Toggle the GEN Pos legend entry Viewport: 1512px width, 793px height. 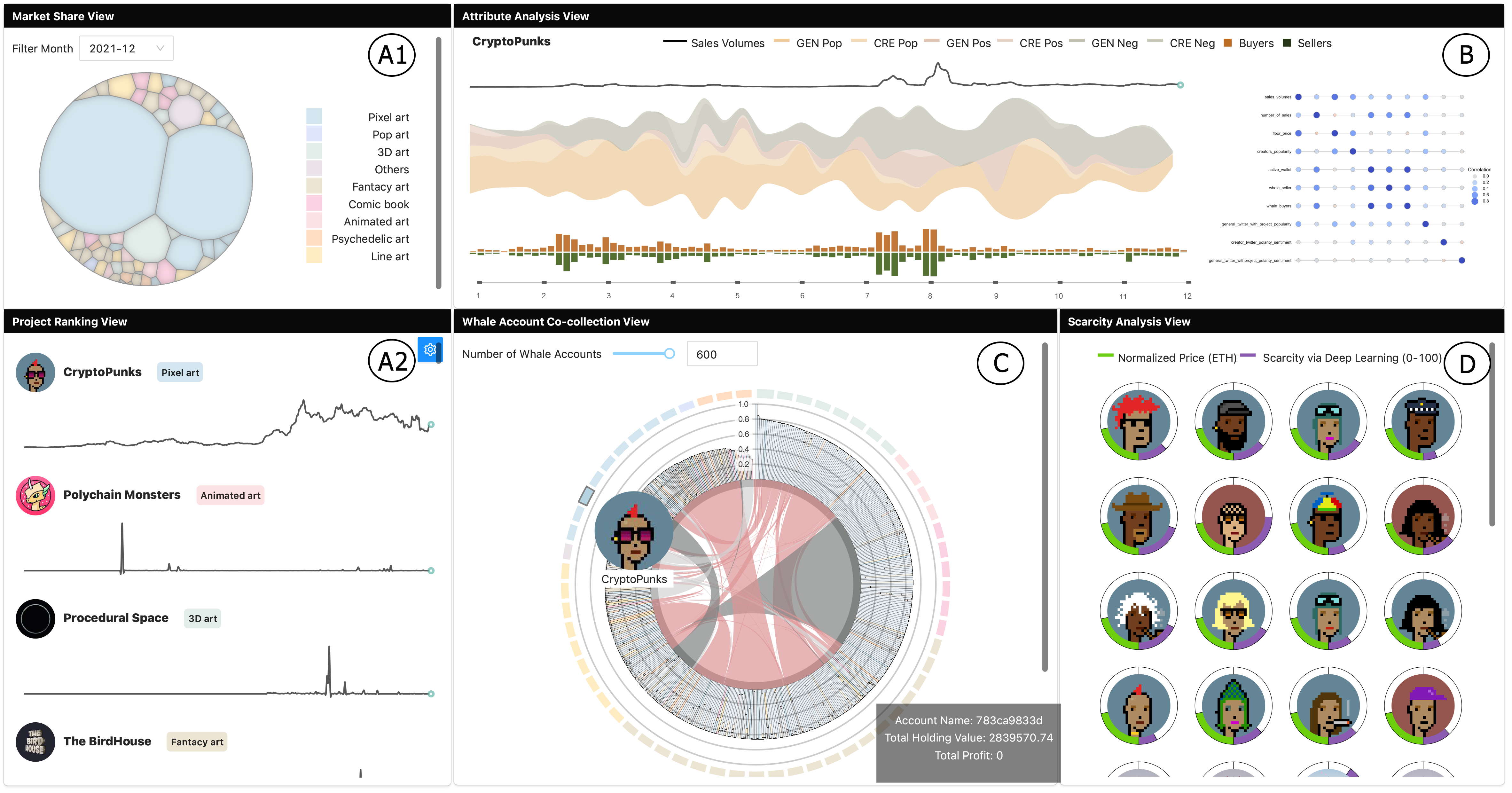[957, 43]
